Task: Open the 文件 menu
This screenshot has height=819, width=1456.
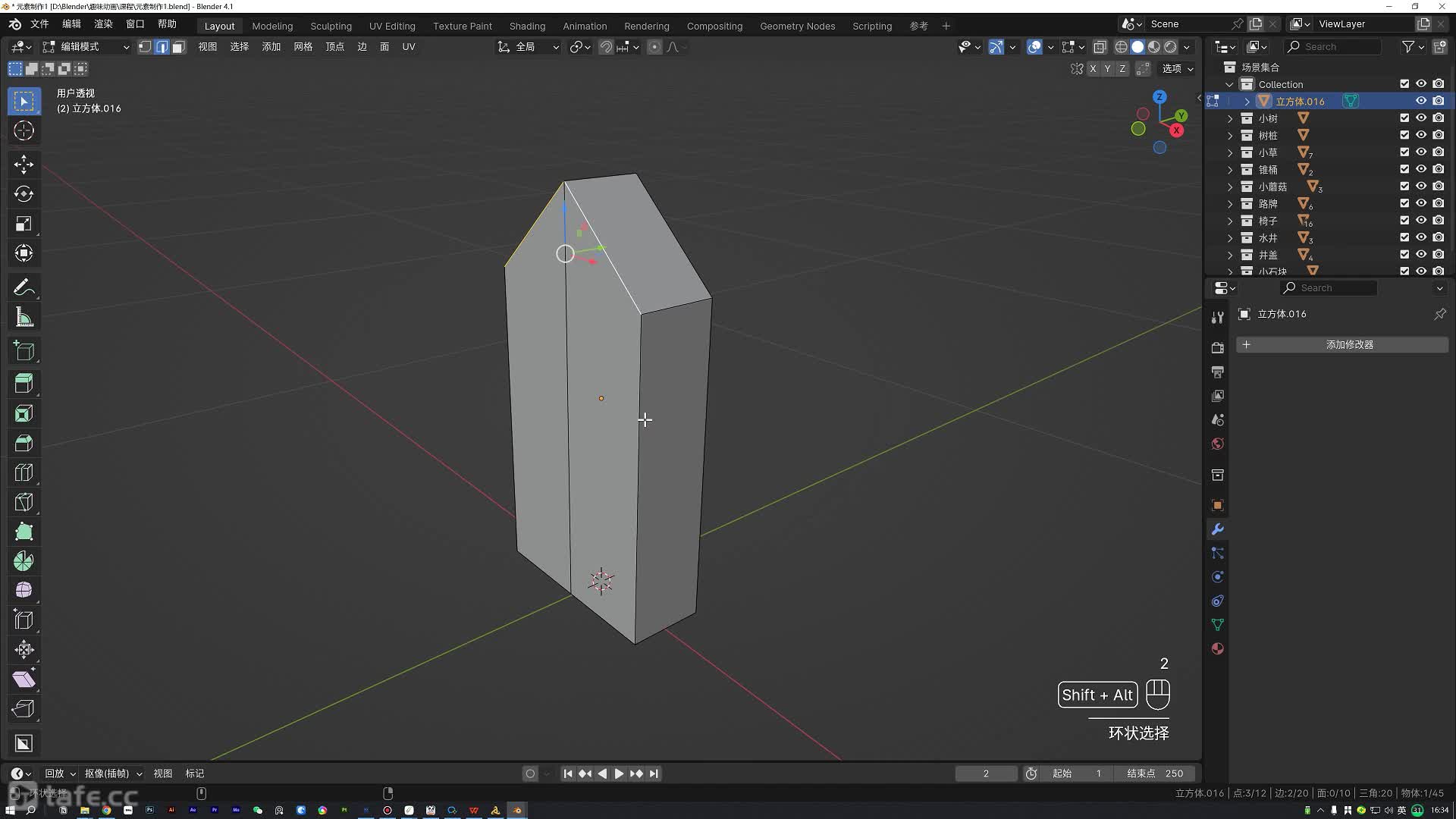Action: point(39,24)
